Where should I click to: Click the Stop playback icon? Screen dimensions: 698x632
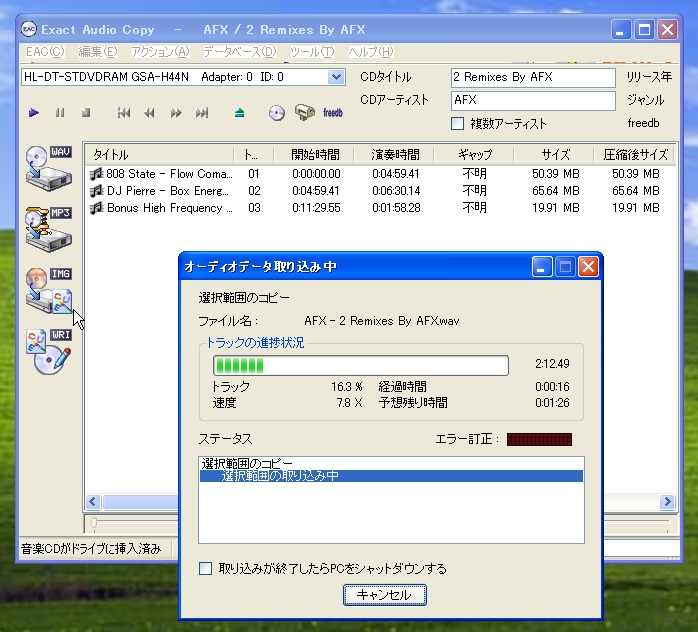86,113
